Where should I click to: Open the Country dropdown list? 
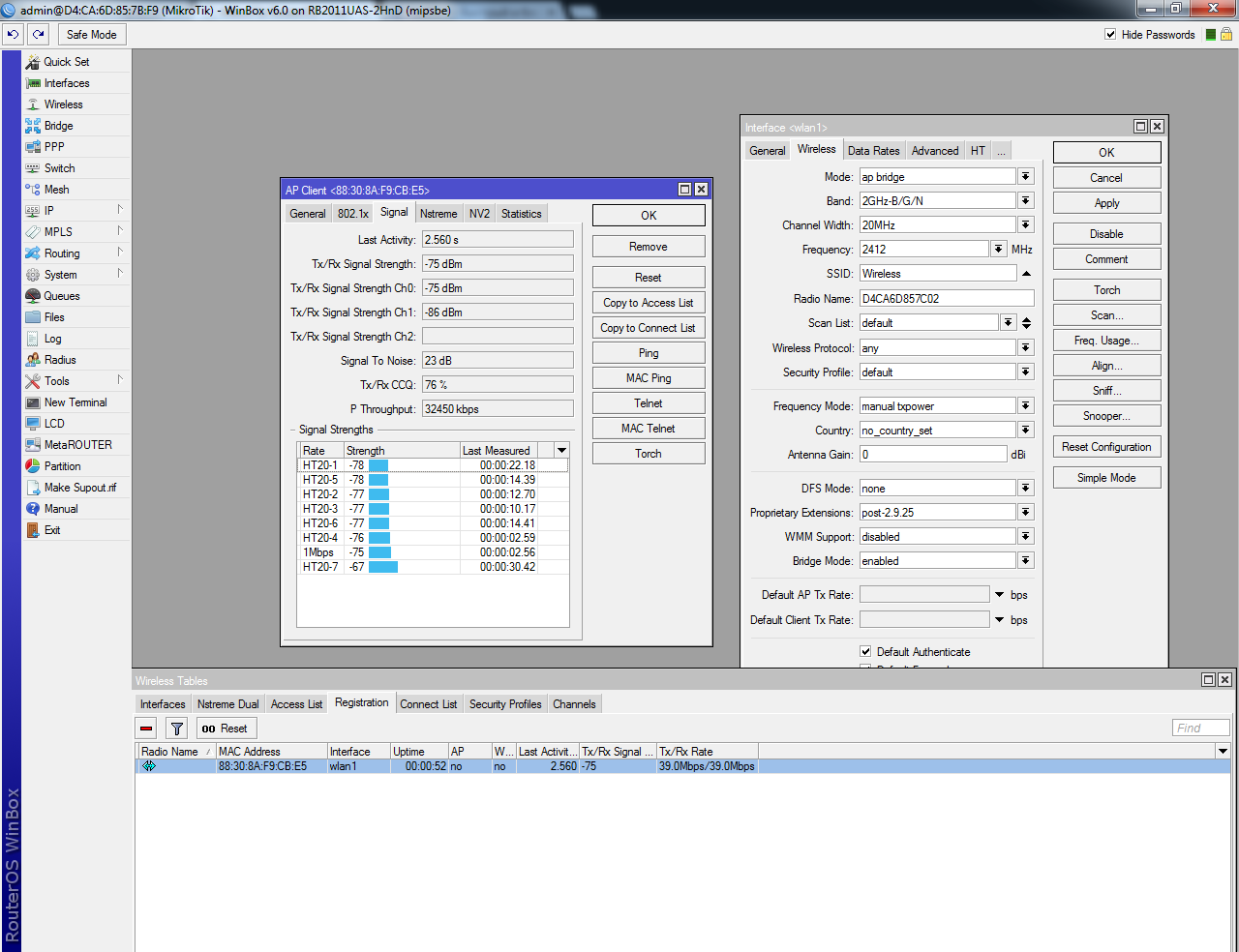pyautogui.click(x=1026, y=430)
